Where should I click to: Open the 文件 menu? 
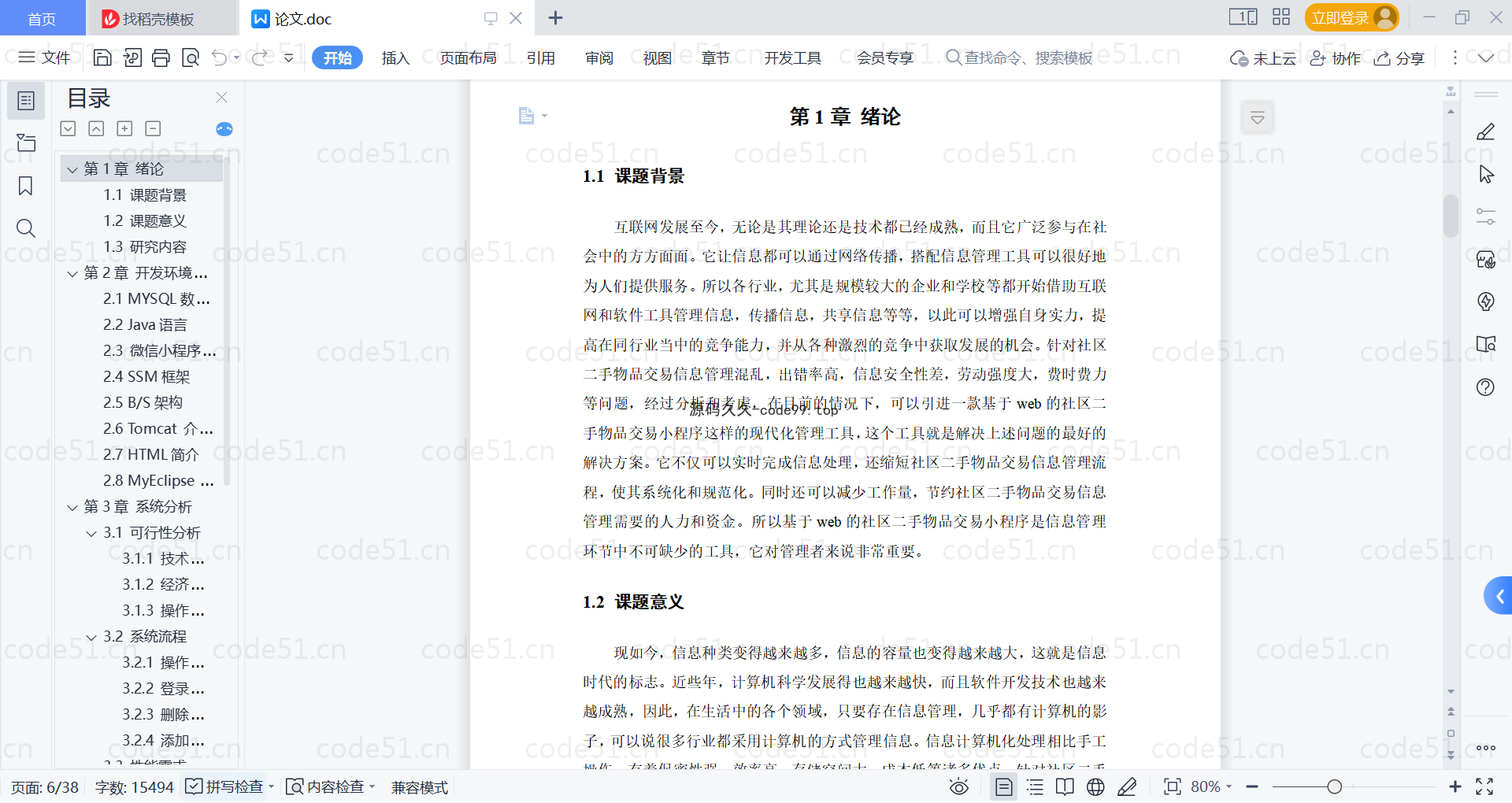pyautogui.click(x=44, y=57)
